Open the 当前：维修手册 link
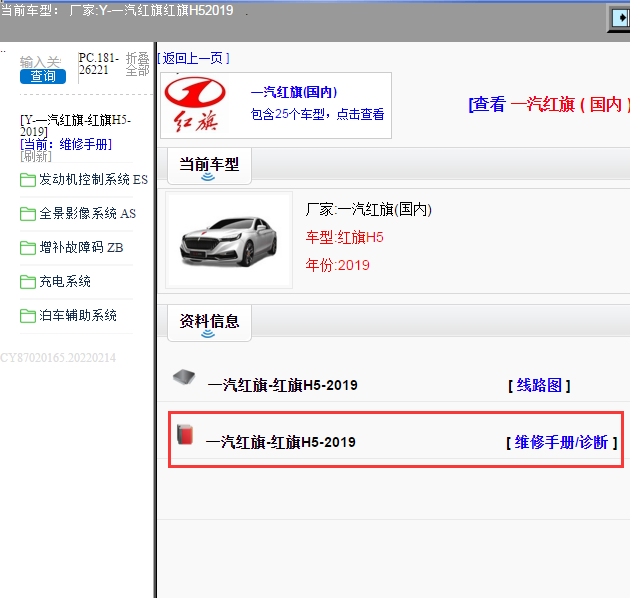This screenshot has height=598, width=630. [66, 144]
